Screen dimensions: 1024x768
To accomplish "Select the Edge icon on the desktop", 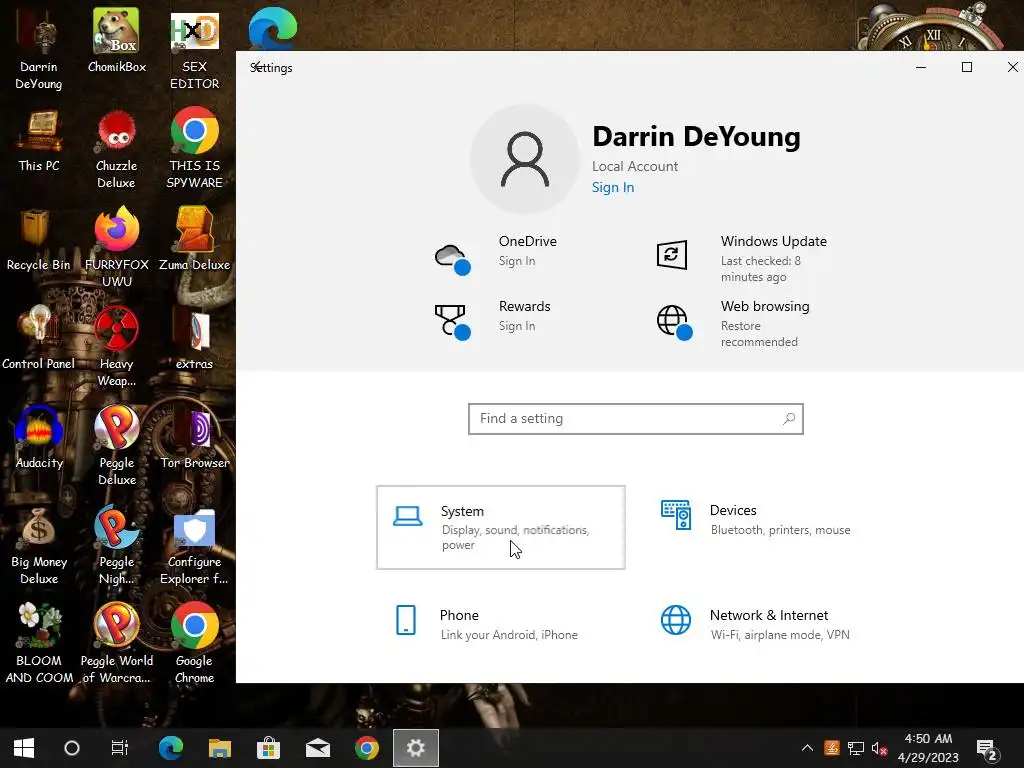I will tap(273, 27).
